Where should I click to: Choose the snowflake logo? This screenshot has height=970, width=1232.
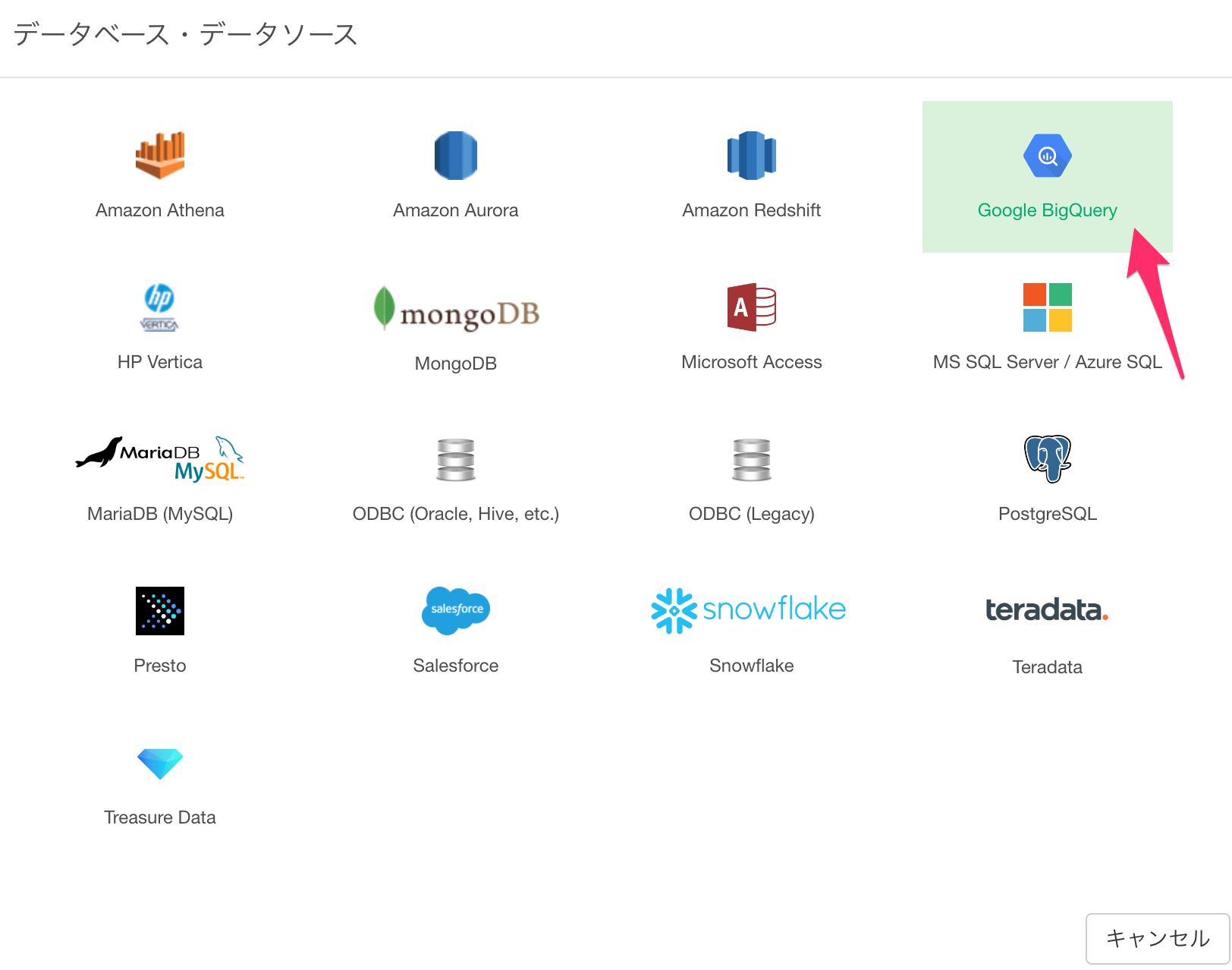click(749, 610)
